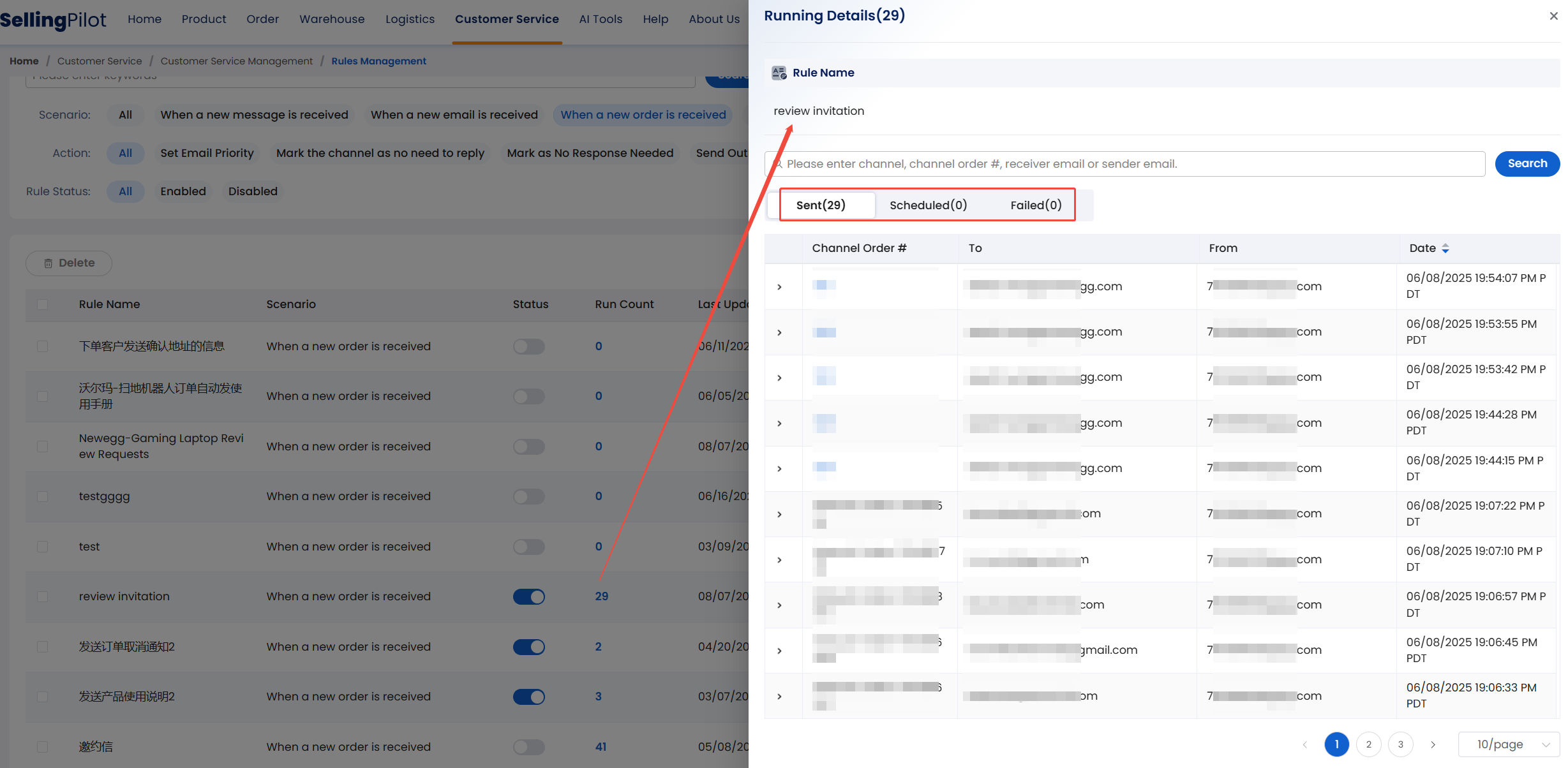Screen dimensions: 1568x768
Task: Tick the checkbox for review invitation row
Action: (43, 596)
